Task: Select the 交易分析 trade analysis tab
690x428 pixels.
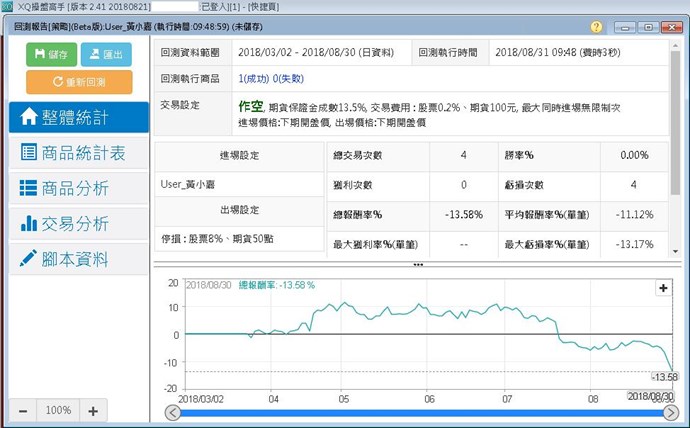Action: click(76, 223)
